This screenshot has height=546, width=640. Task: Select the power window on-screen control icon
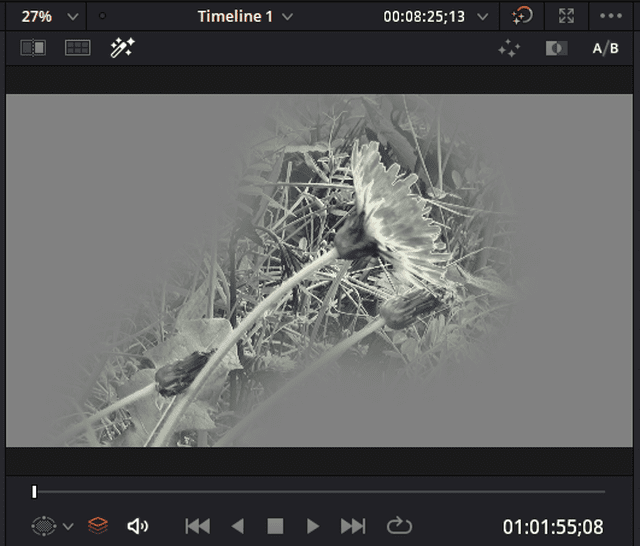[44, 526]
